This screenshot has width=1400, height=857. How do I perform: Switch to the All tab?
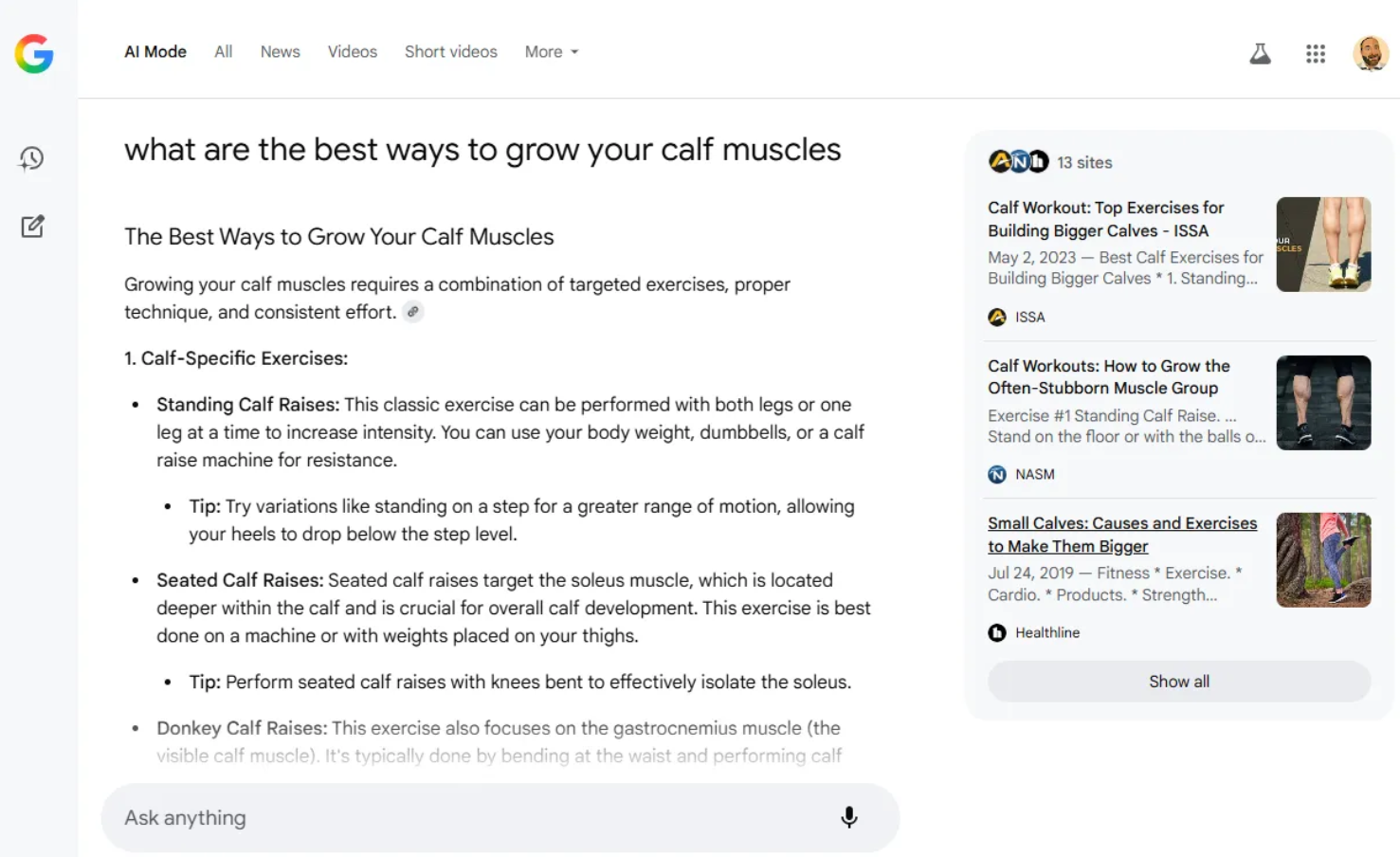[x=224, y=52]
